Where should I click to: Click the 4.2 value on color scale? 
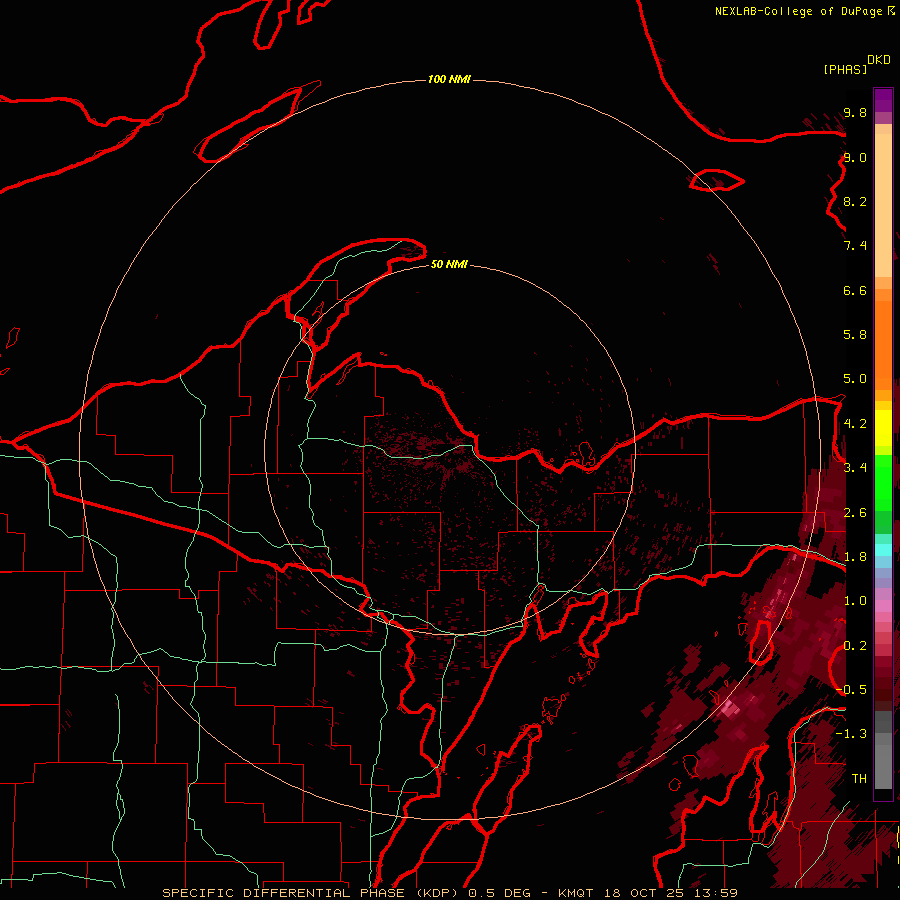pyautogui.click(x=855, y=424)
